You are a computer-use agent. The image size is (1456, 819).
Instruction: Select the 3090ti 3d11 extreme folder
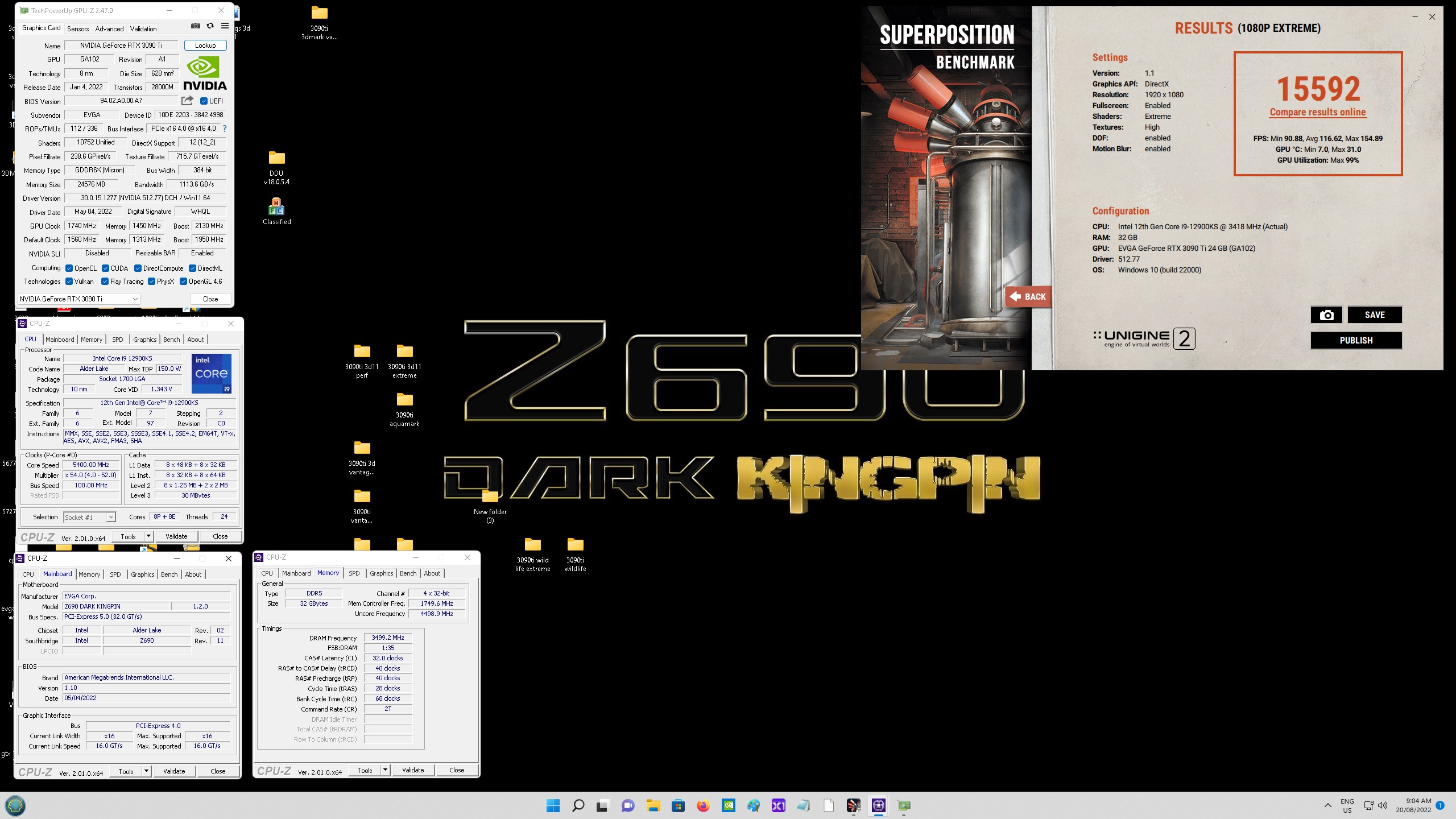click(x=404, y=361)
